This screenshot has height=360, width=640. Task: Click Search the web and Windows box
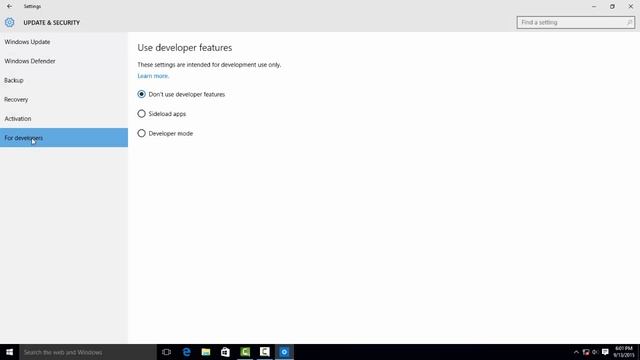(x=88, y=352)
